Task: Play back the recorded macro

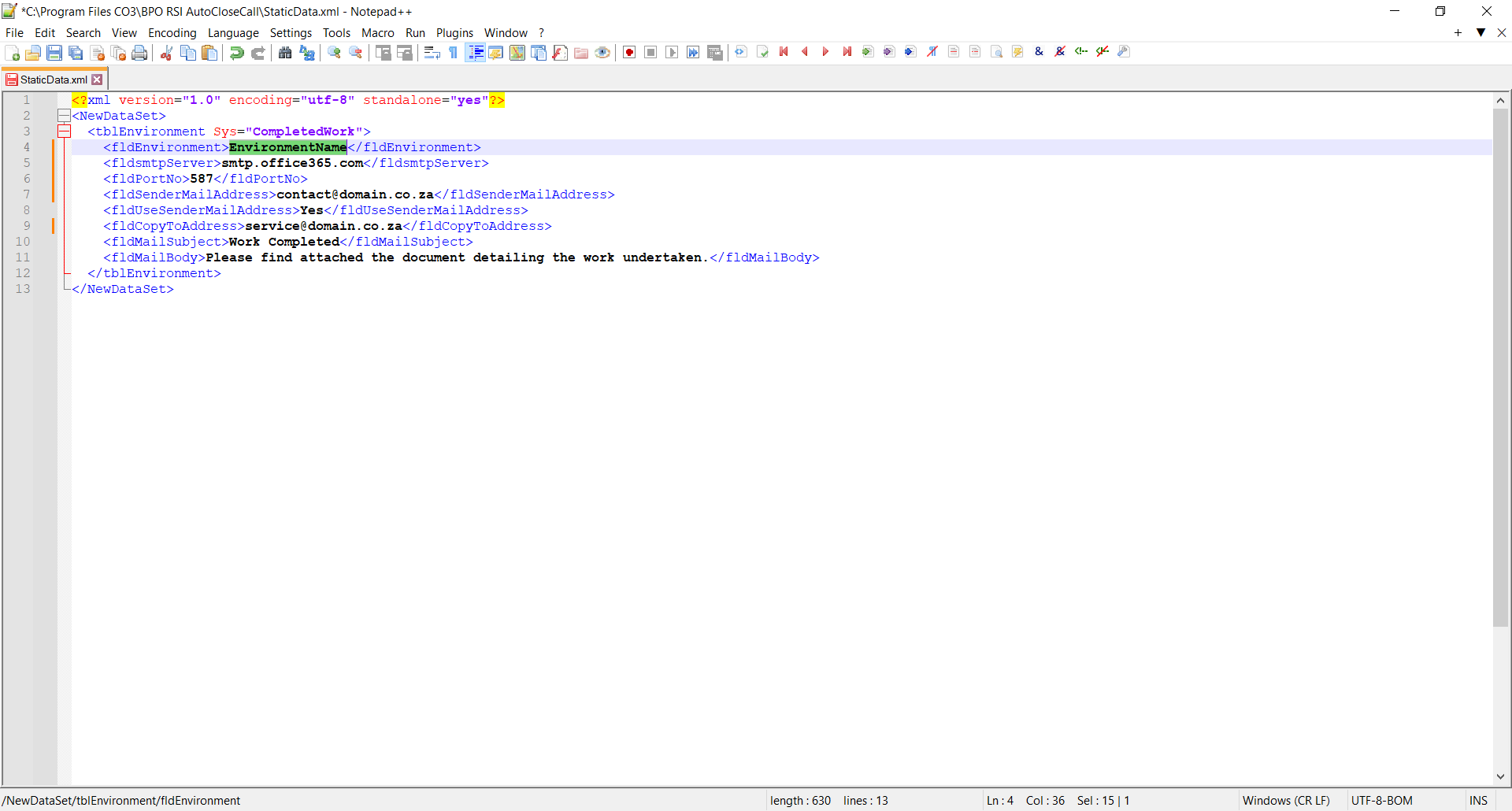Action: (672, 53)
